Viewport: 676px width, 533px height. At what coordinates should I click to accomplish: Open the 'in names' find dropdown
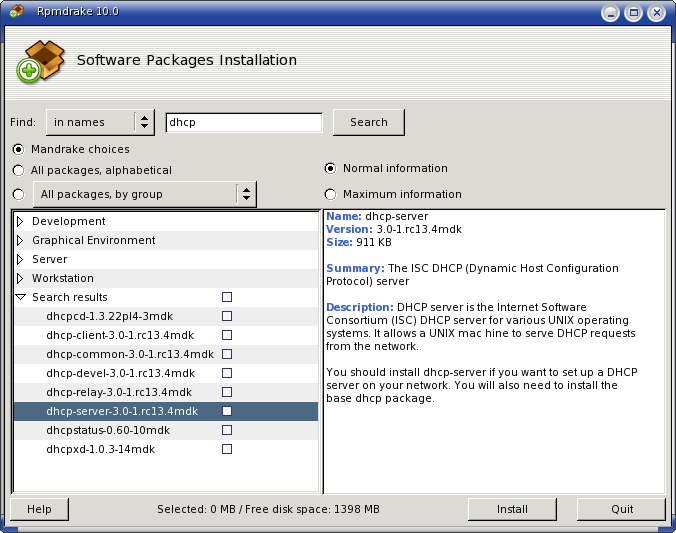point(100,122)
